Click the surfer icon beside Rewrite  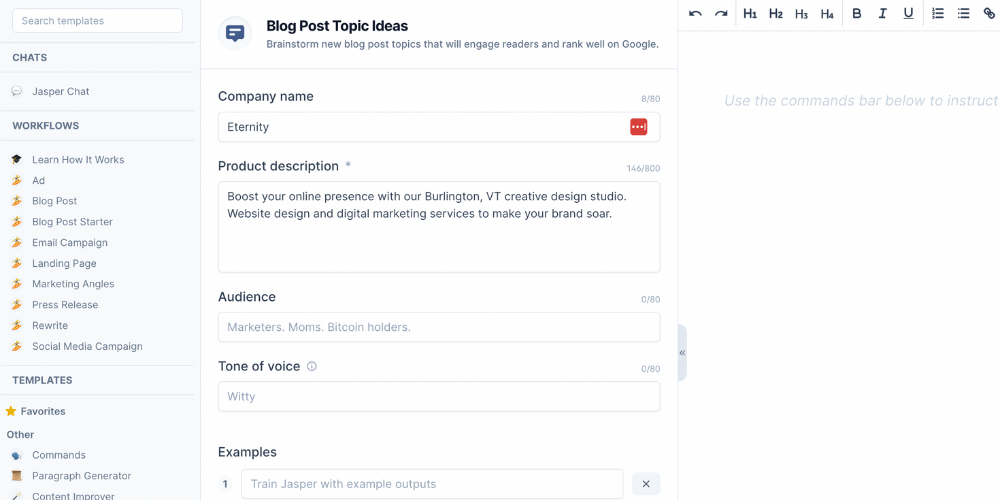click(x=17, y=325)
